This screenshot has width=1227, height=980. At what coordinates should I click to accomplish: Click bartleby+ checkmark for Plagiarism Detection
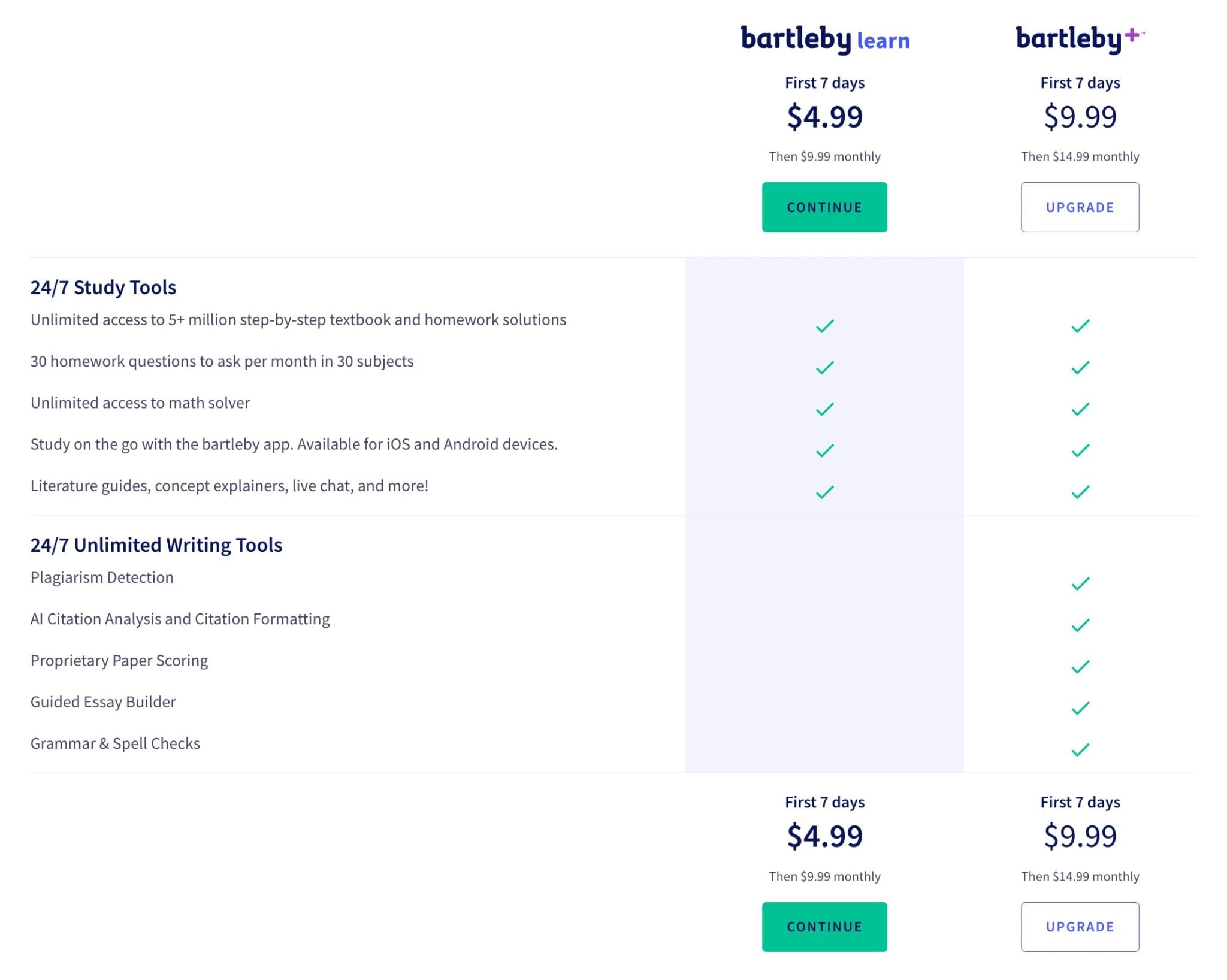coord(1080,583)
